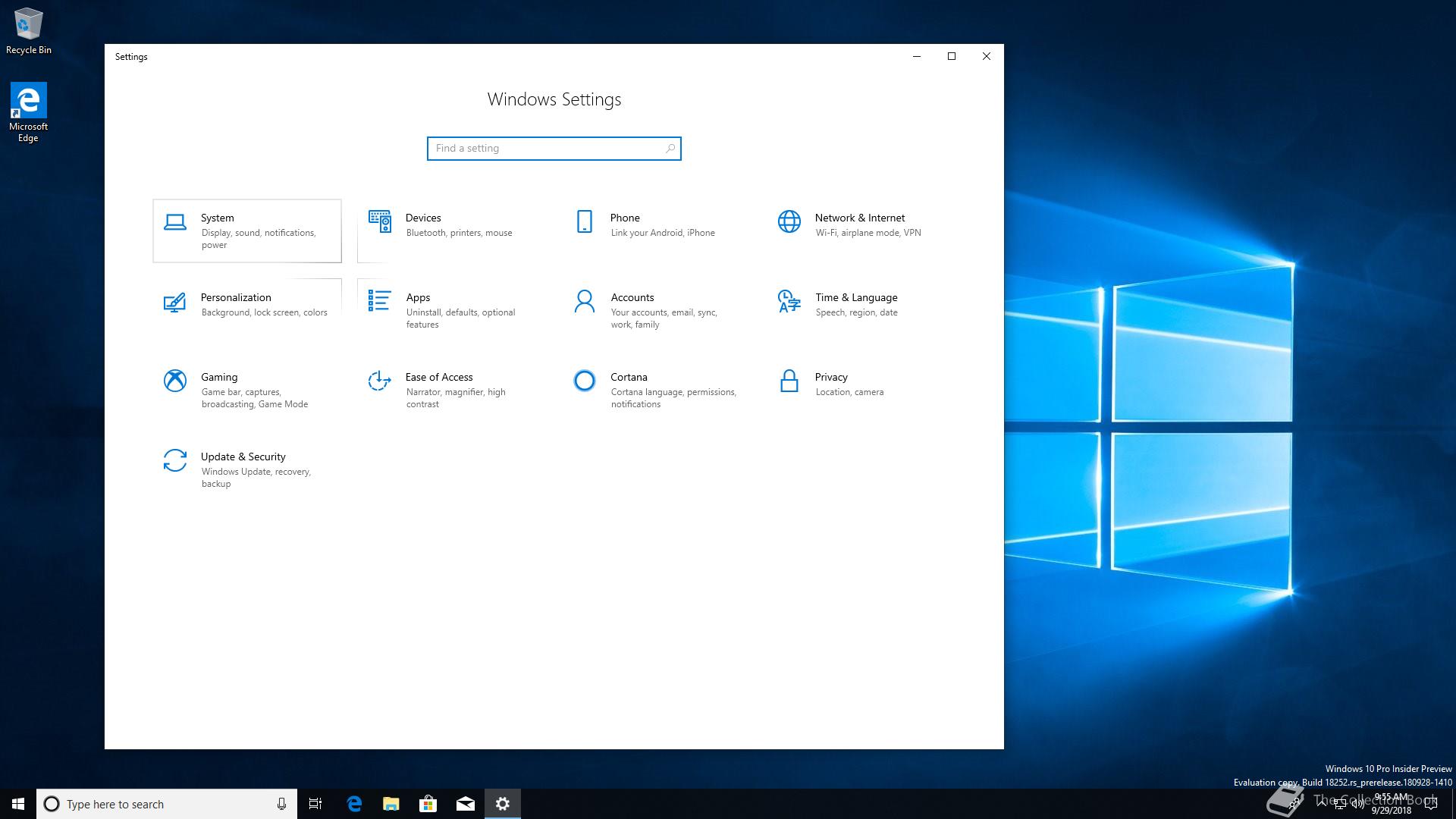
Task: Click the 'Bluetooth, printers, mouse' description
Action: click(460, 233)
